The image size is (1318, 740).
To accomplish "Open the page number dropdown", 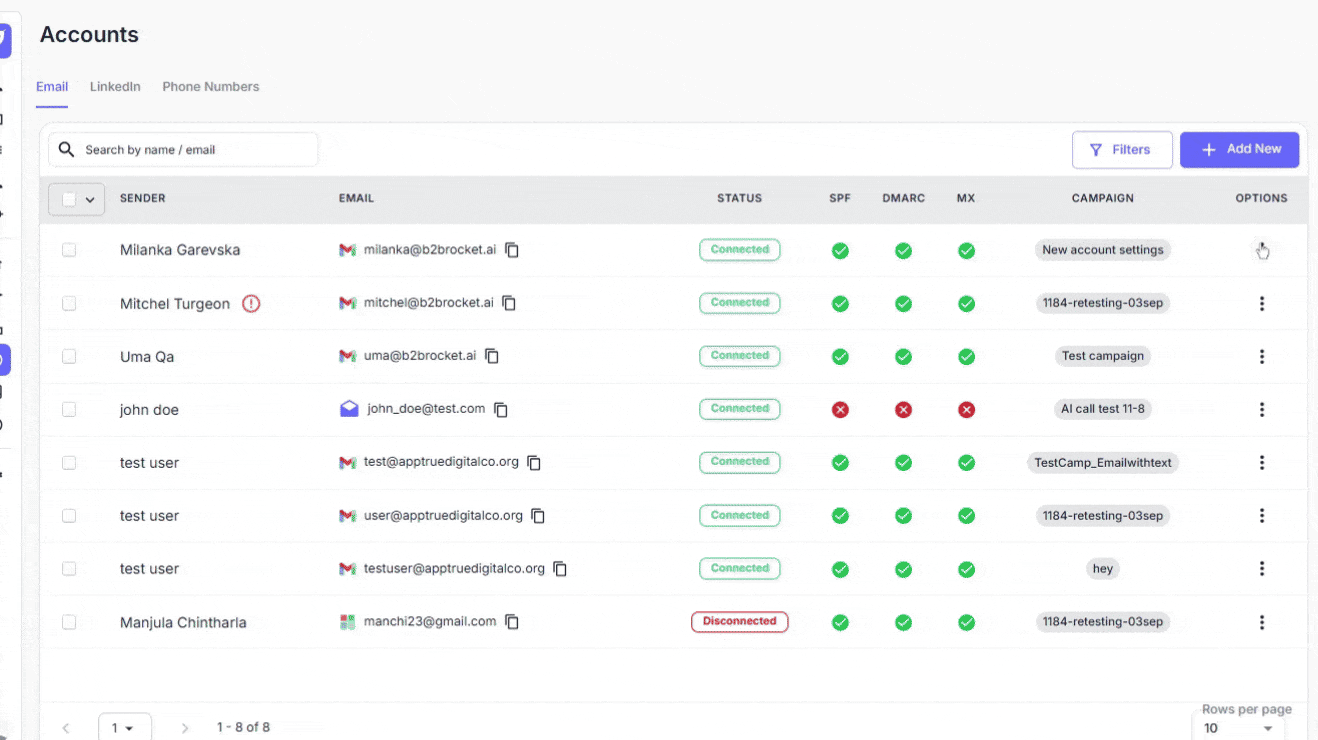I will [124, 727].
